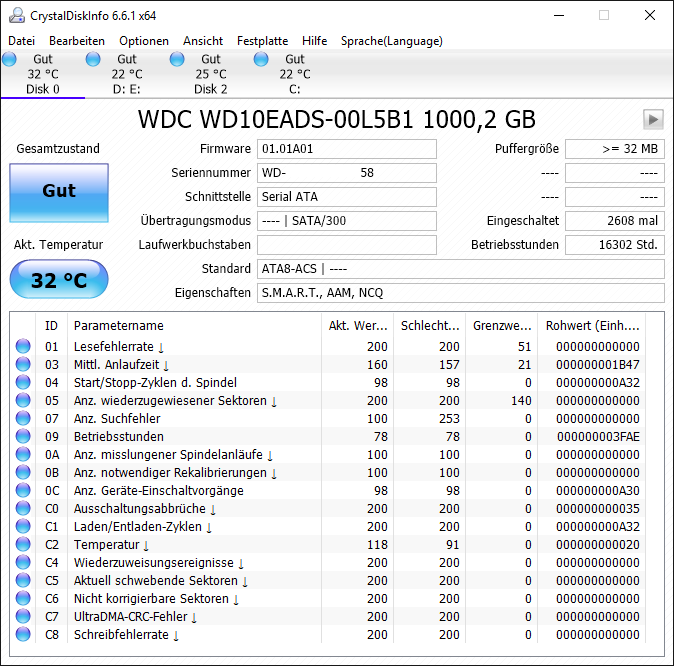Click the empty Laufwerkbuchstaben field

click(347, 245)
